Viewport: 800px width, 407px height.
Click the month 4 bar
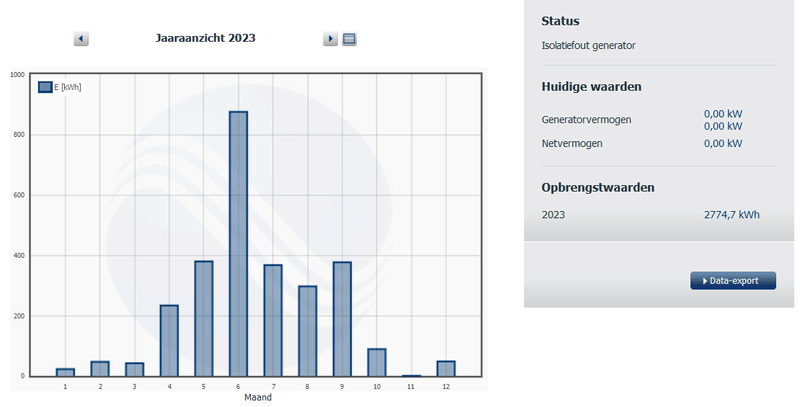coord(169,341)
